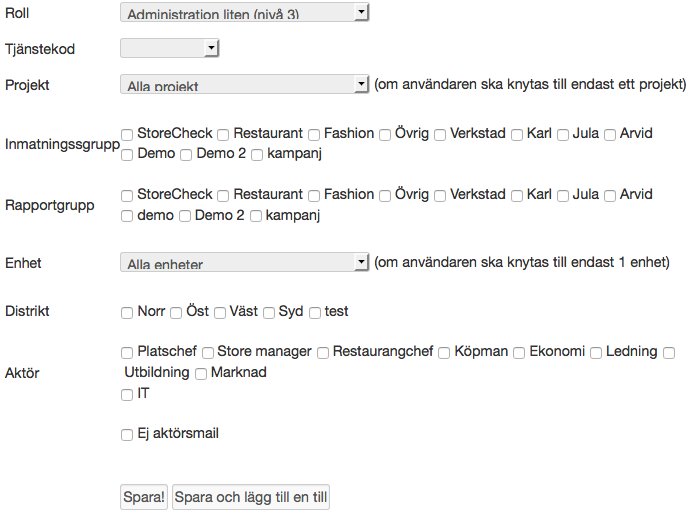
Task: Check the IT actor checkbox
Action: 127,395
